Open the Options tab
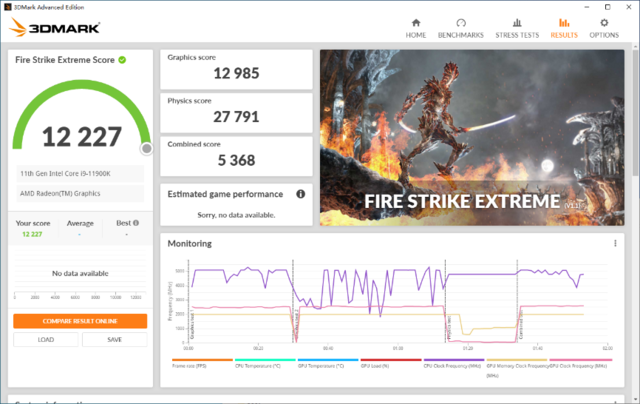This screenshot has width=640, height=404. coord(604,29)
